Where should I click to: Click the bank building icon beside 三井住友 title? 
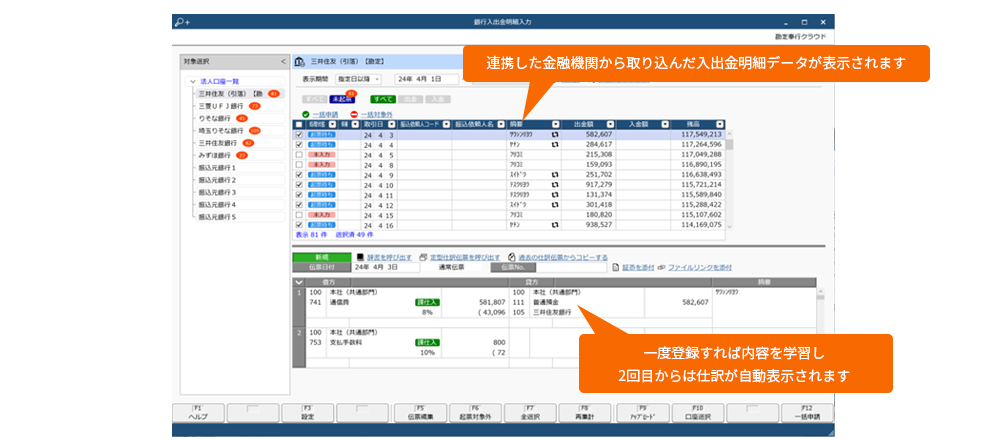coord(299,62)
